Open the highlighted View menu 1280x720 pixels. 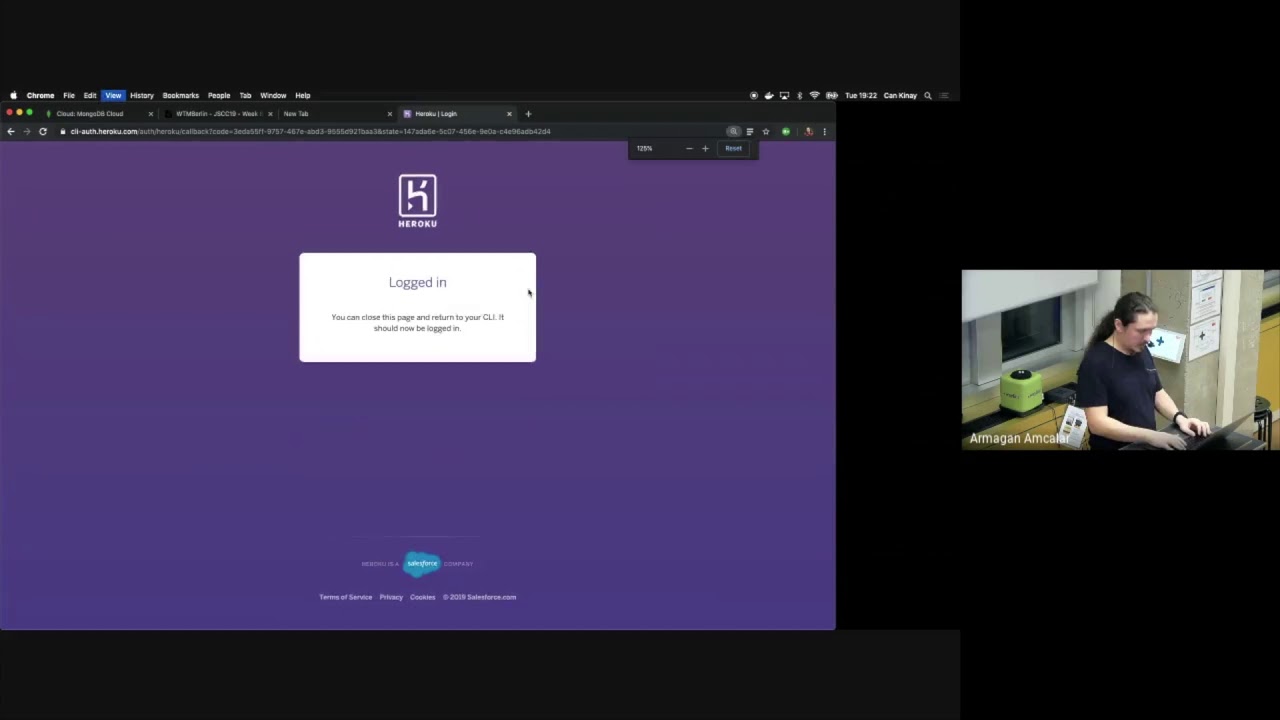point(113,95)
